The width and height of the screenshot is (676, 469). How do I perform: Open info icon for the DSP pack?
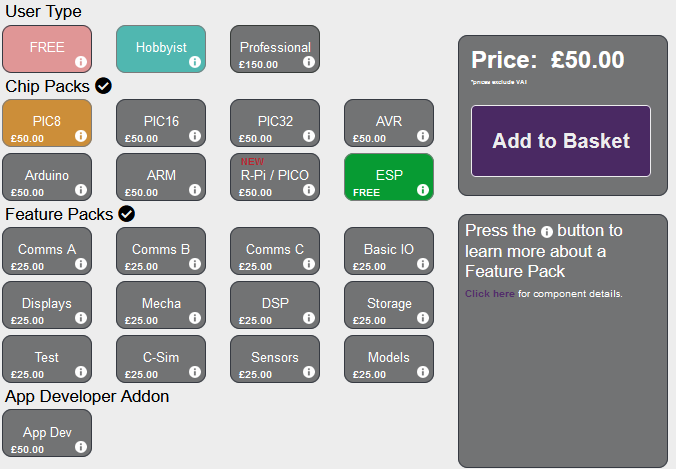point(309,319)
